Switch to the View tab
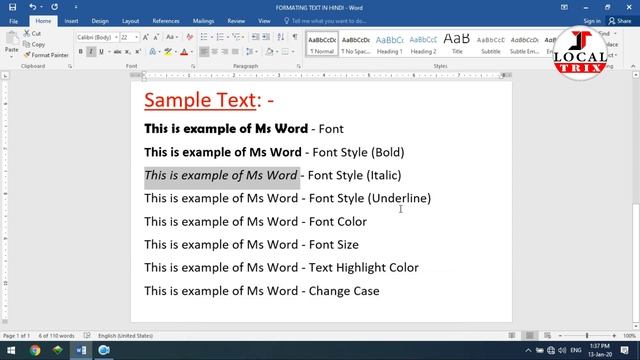Screen dimensions: 640x360 (x=264, y=21)
